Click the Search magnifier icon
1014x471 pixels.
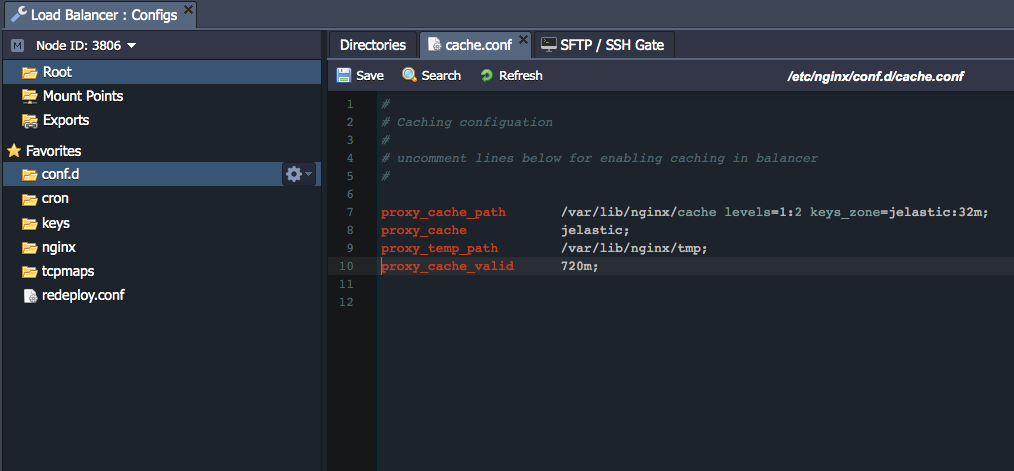[409, 76]
